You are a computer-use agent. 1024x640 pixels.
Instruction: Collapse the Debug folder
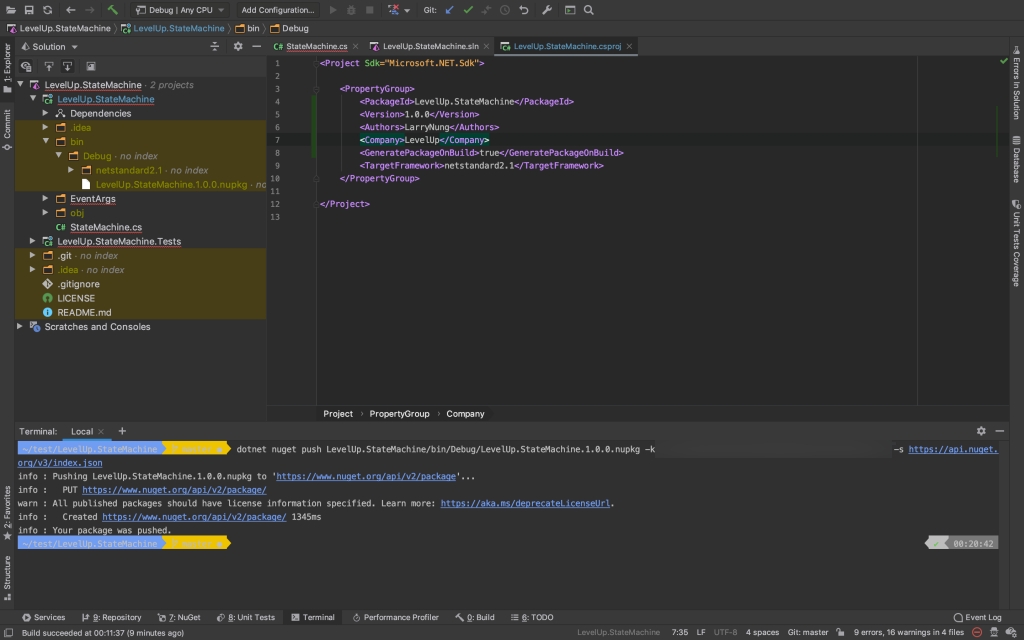pyautogui.click(x=59, y=155)
